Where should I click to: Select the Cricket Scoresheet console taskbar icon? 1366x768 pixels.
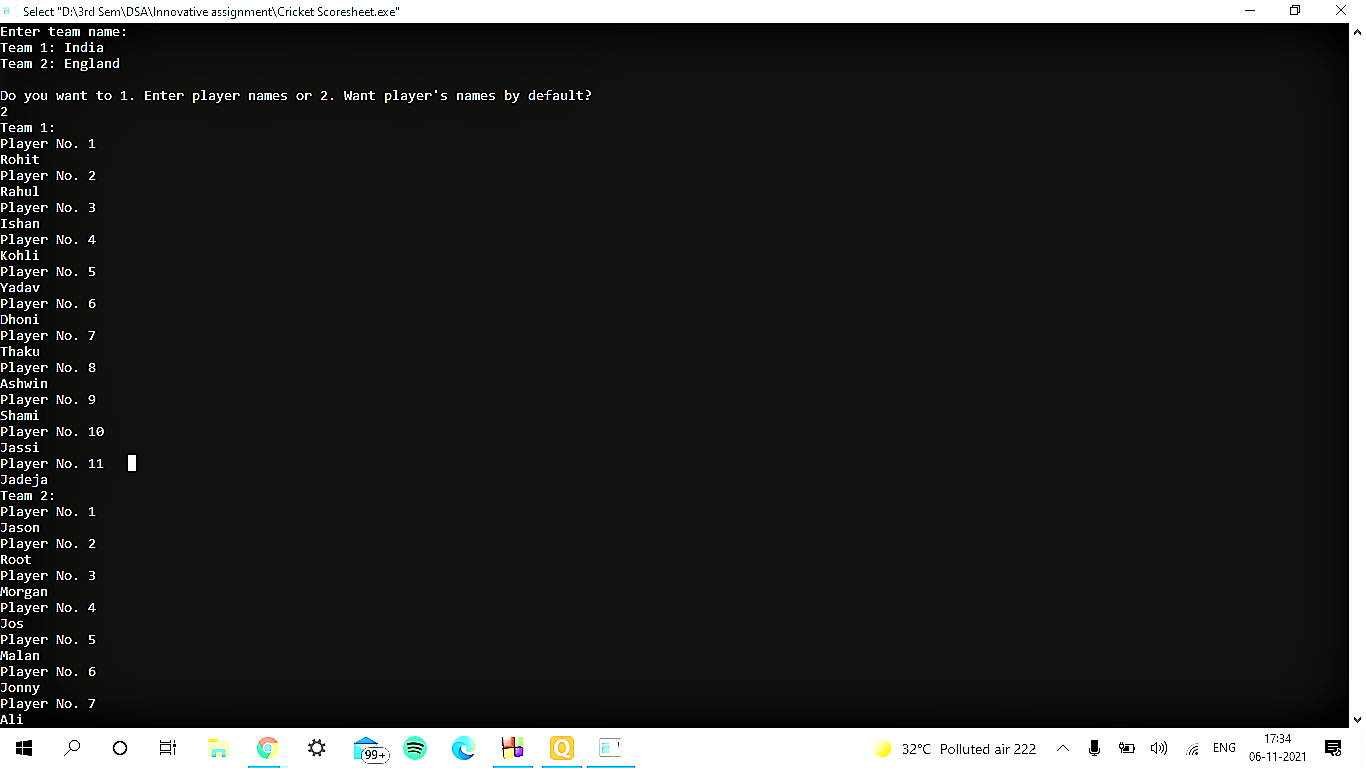[x=610, y=748]
